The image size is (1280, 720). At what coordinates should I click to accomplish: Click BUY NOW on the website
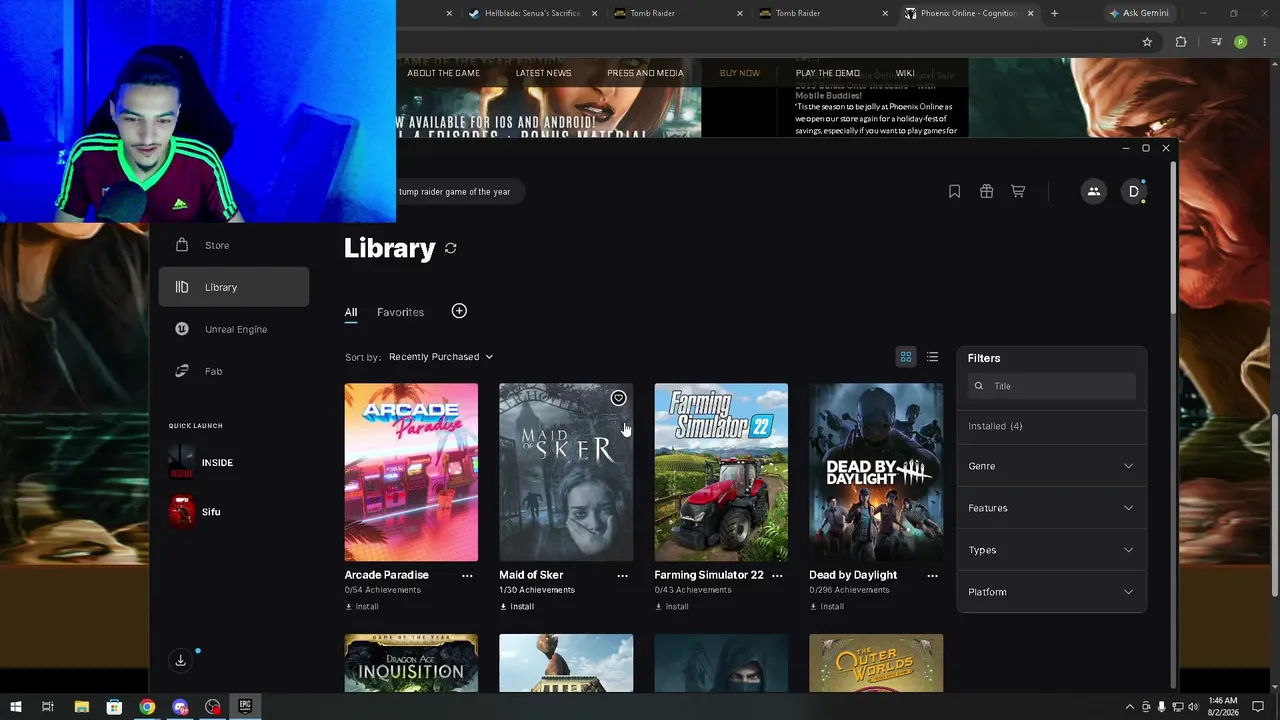tap(740, 73)
